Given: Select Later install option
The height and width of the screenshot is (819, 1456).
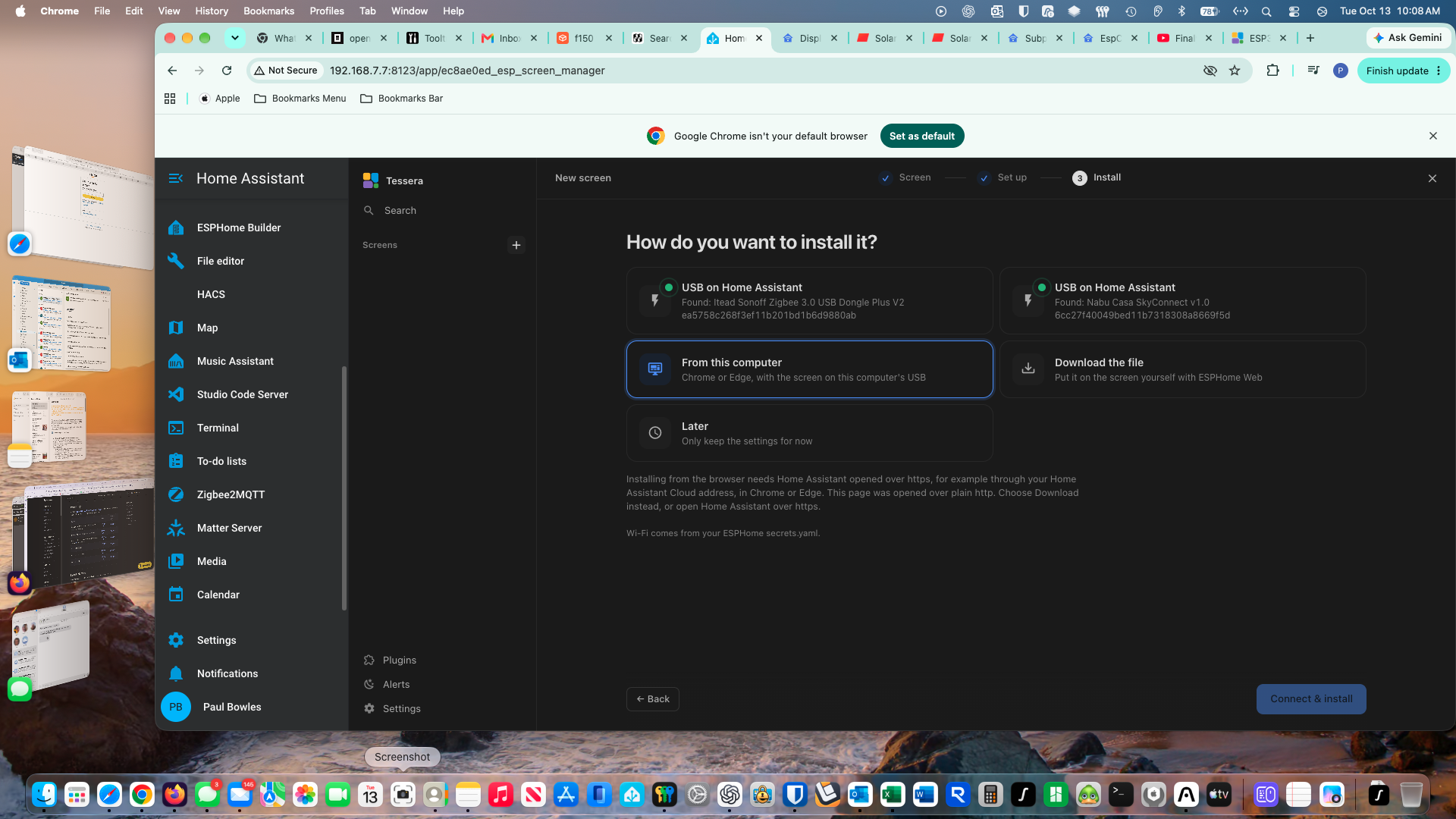Looking at the screenshot, I should click(x=809, y=433).
